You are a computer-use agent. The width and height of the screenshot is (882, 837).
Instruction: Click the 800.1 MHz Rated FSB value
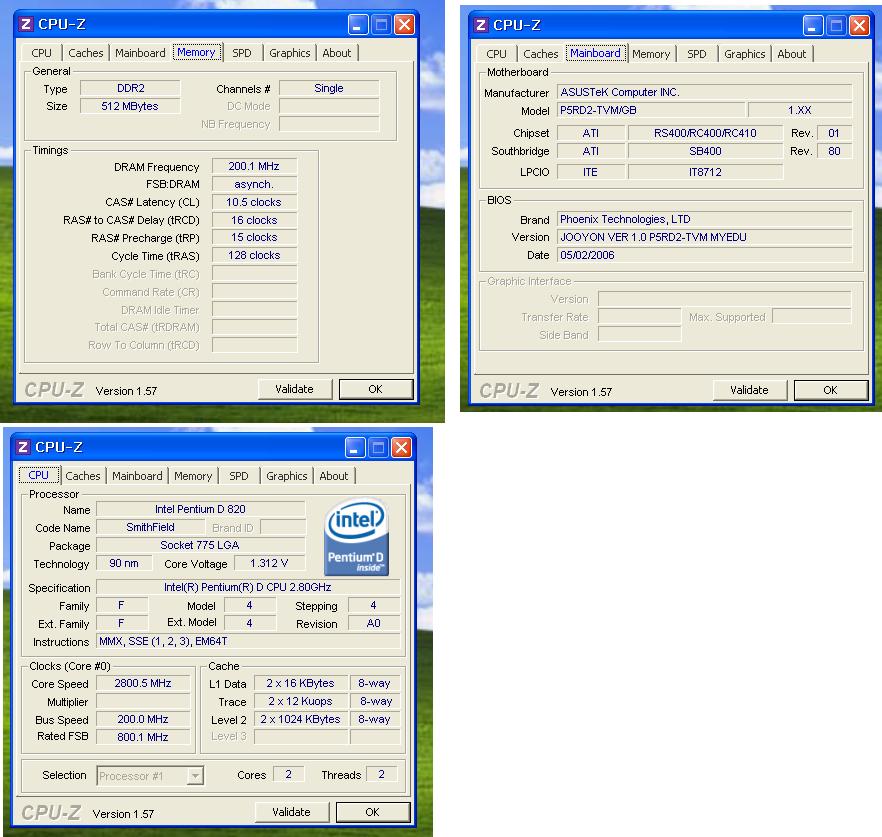tap(143, 737)
